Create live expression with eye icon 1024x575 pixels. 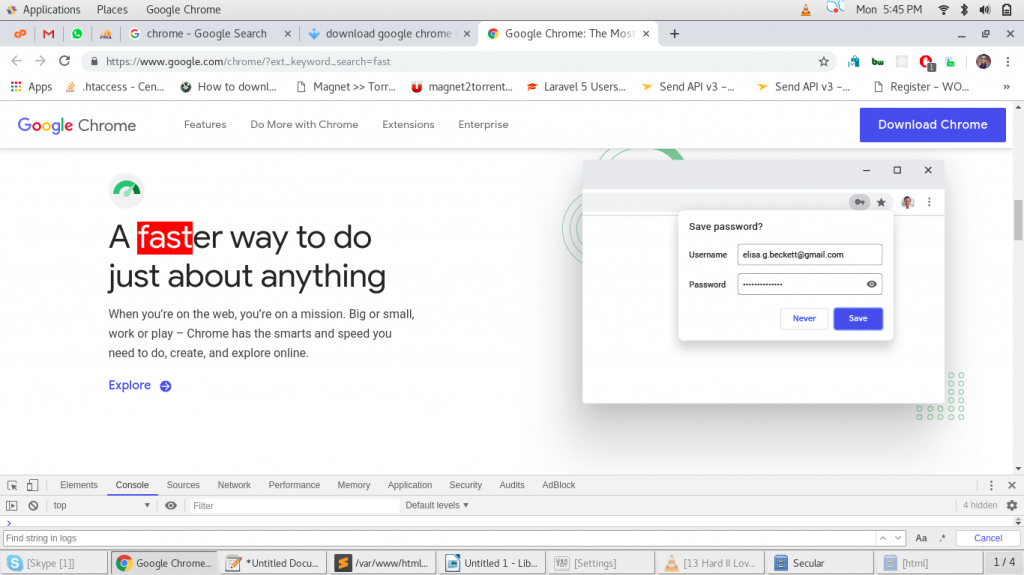click(x=170, y=505)
